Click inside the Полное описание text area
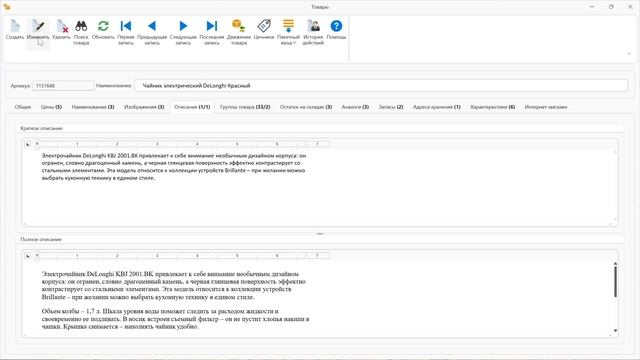 318,298
